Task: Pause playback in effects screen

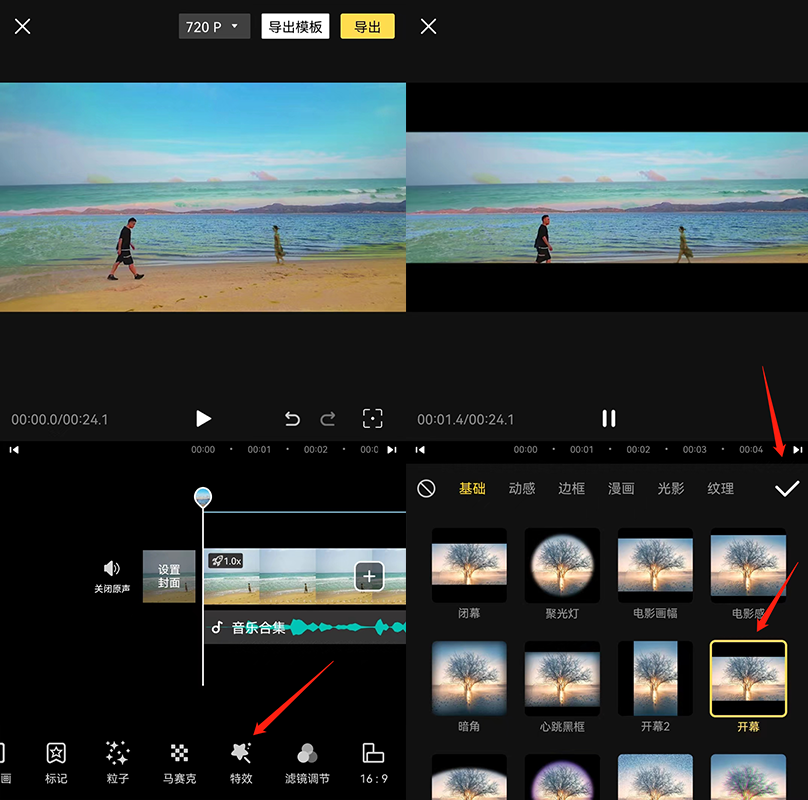Action: coord(609,419)
